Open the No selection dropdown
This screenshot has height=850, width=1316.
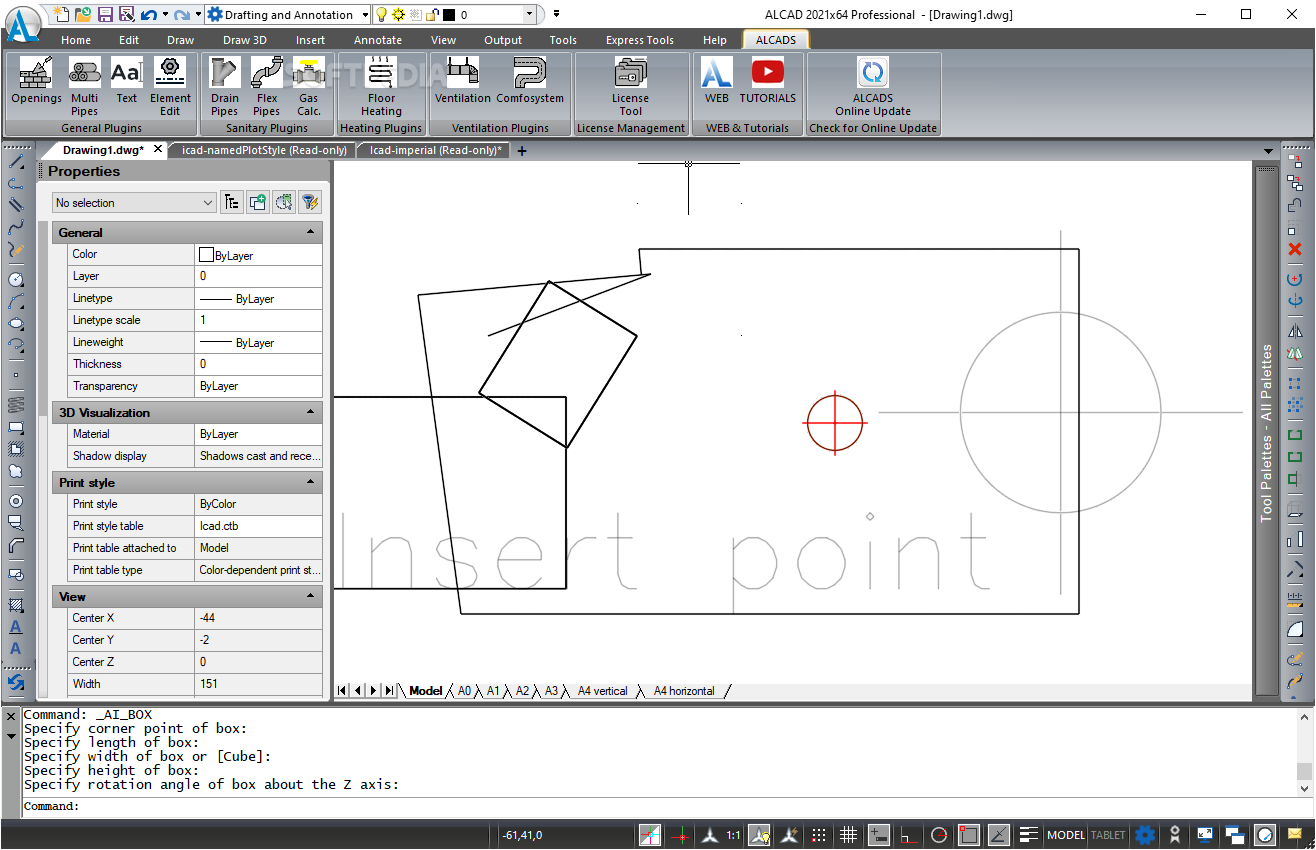coord(135,202)
